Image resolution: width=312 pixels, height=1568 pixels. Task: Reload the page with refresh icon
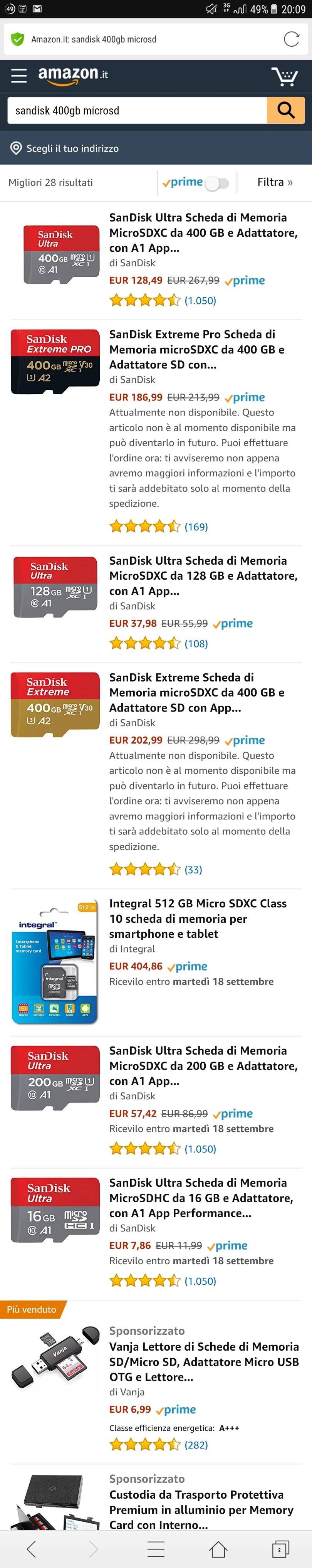click(x=291, y=40)
